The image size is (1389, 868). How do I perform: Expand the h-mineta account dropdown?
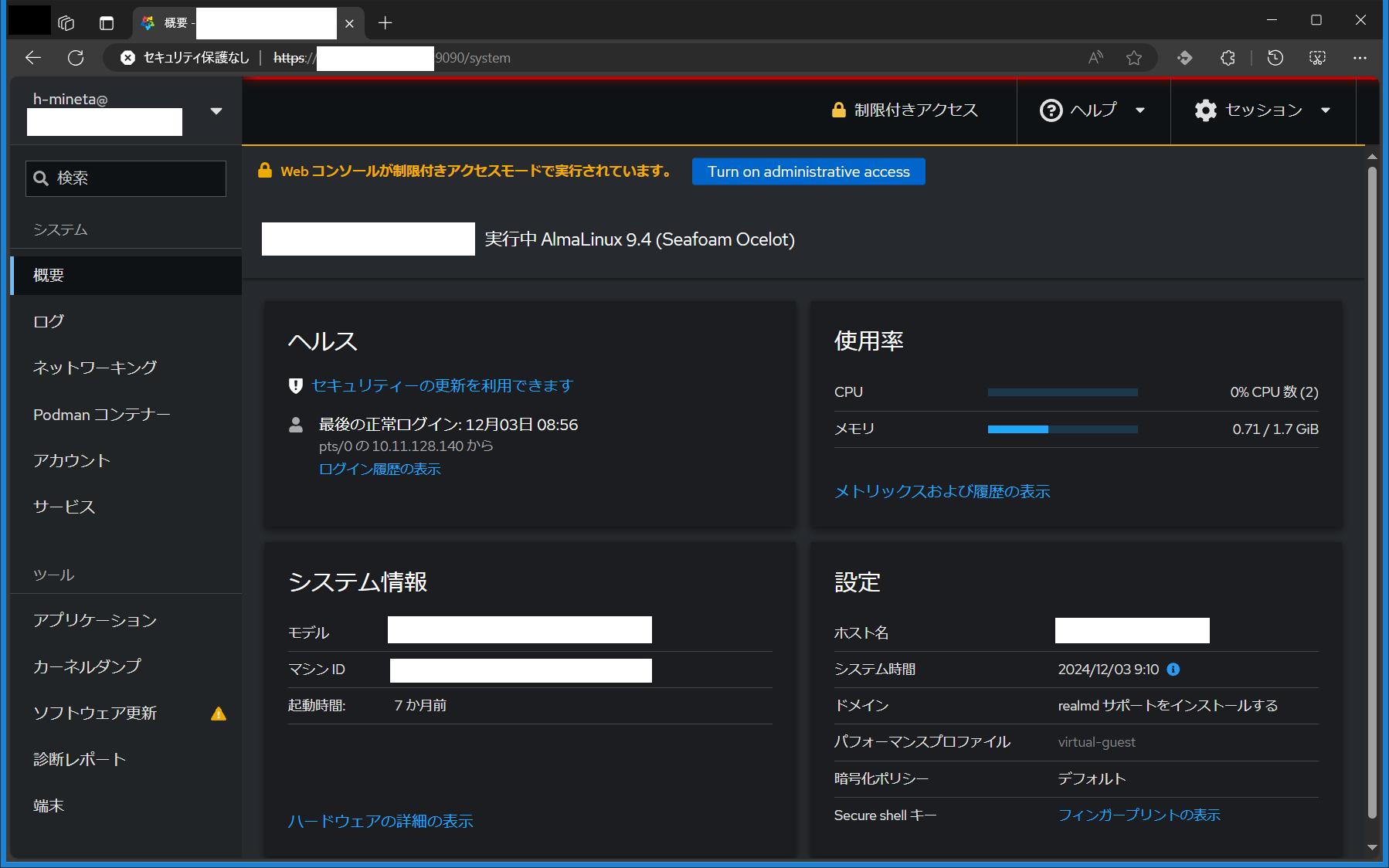[x=216, y=110]
